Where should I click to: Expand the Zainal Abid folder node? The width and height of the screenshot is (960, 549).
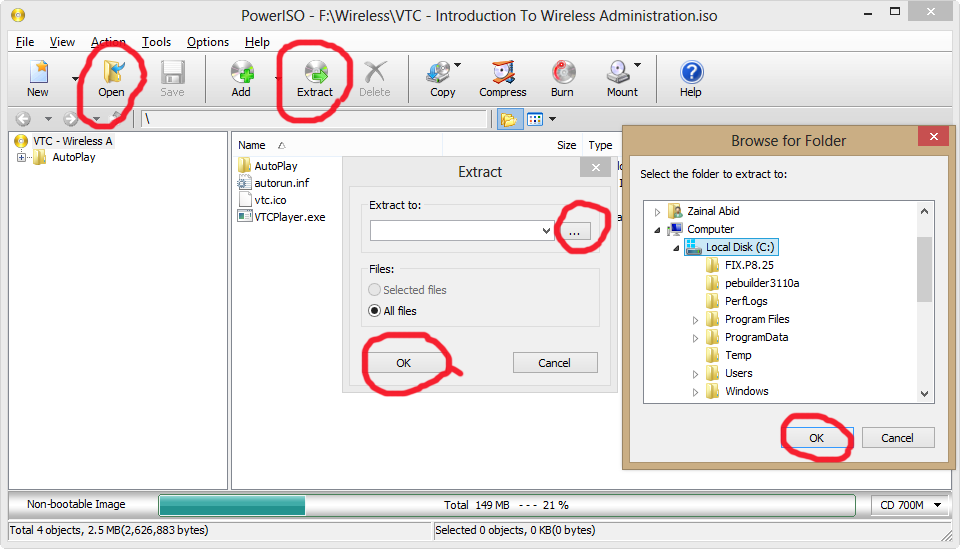pos(657,212)
